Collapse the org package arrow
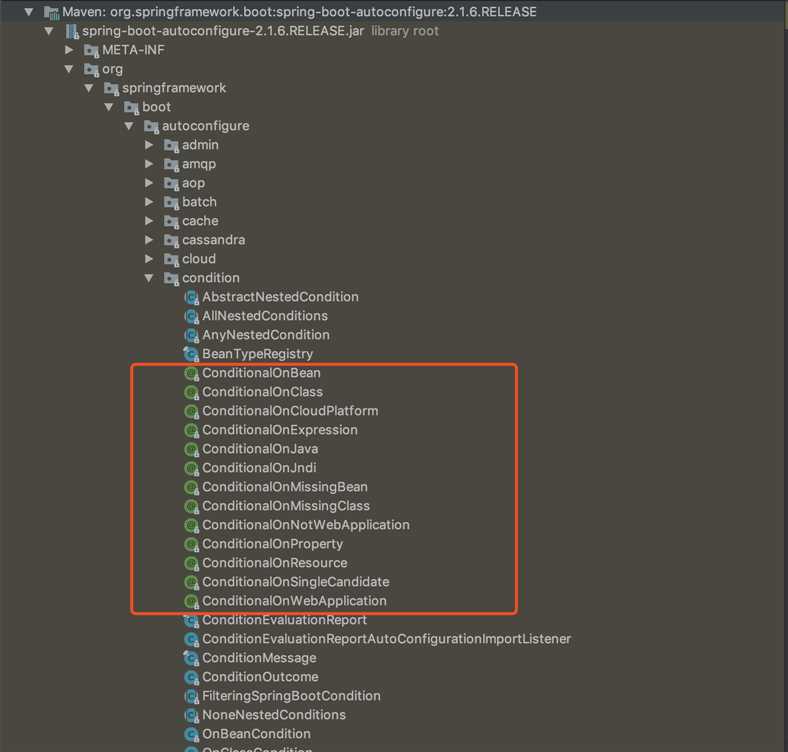The height and width of the screenshot is (752, 788). 69,69
